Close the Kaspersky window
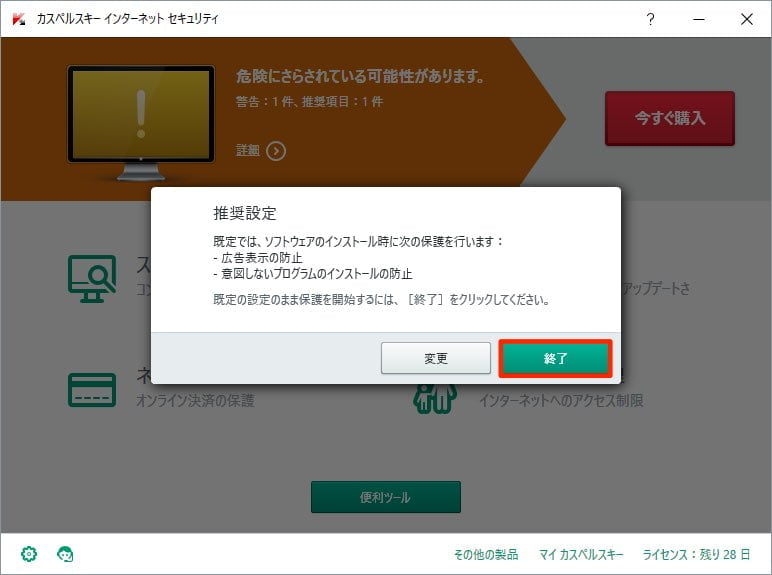 tap(747, 19)
